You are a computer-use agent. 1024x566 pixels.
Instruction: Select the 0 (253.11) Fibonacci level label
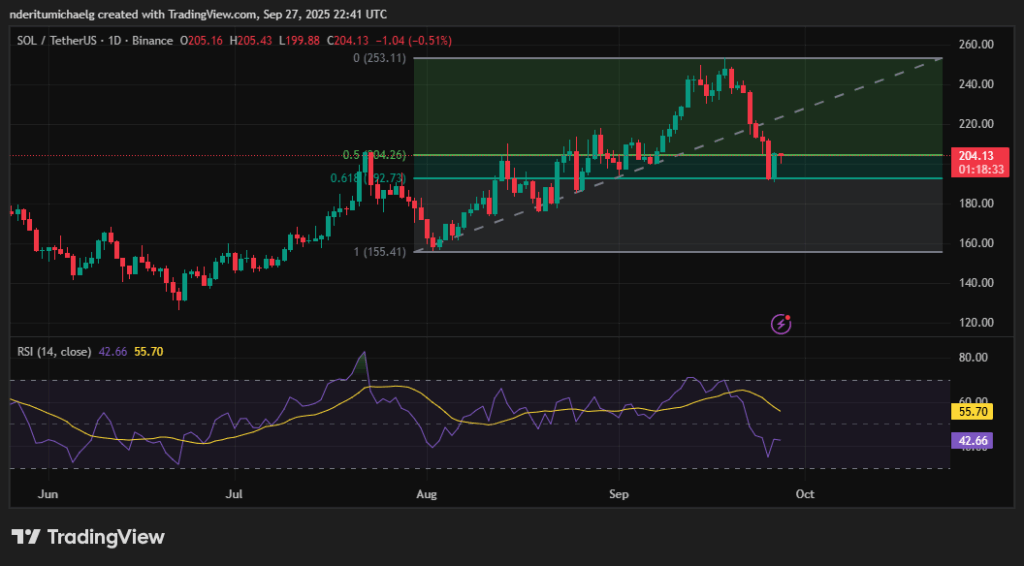[380, 59]
